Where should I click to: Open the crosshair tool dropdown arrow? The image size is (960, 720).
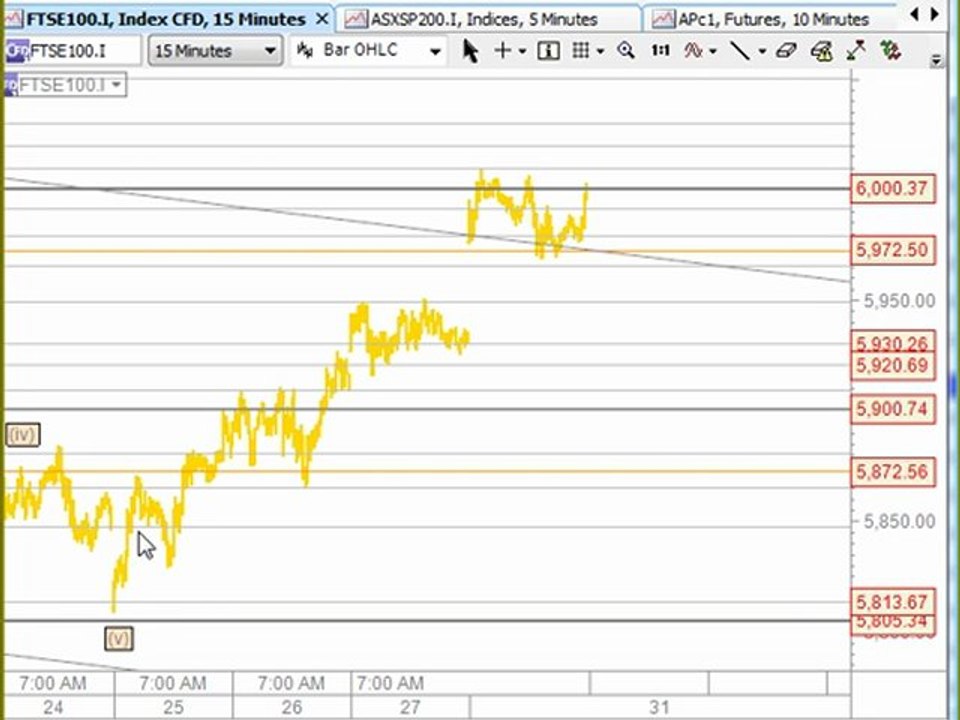coord(522,51)
